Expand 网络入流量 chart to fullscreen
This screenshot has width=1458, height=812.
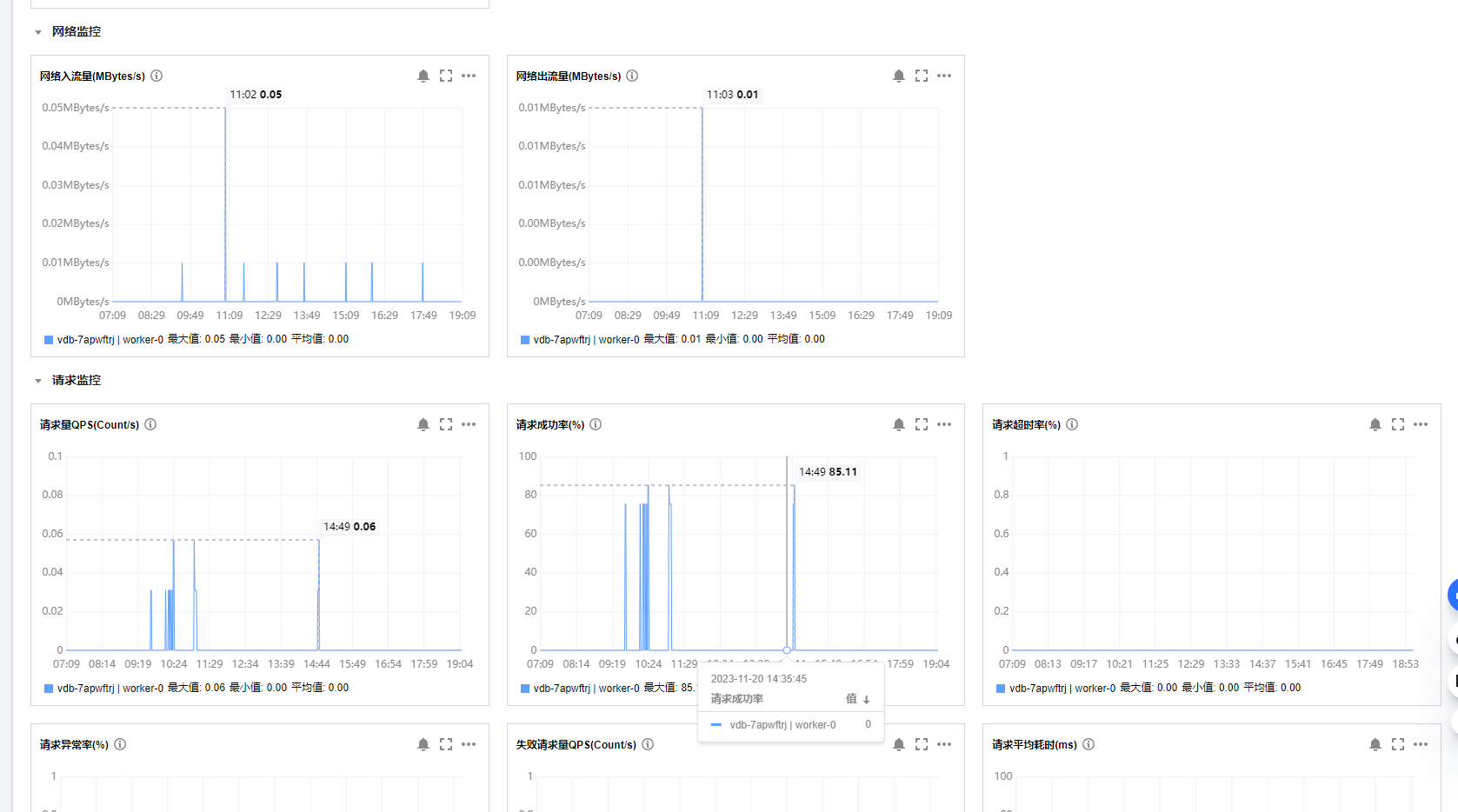(x=446, y=76)
